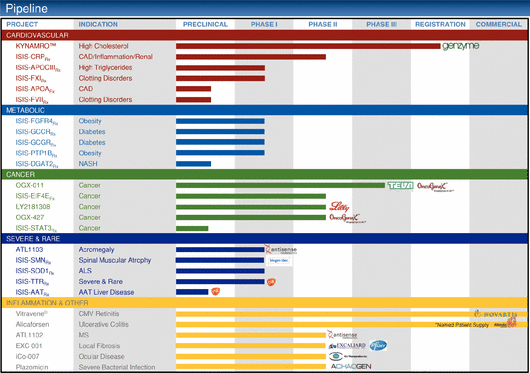The width and height of the screenshot is (530, 373).
Task: Select the INDICATION column header
Action: [98, 24]
